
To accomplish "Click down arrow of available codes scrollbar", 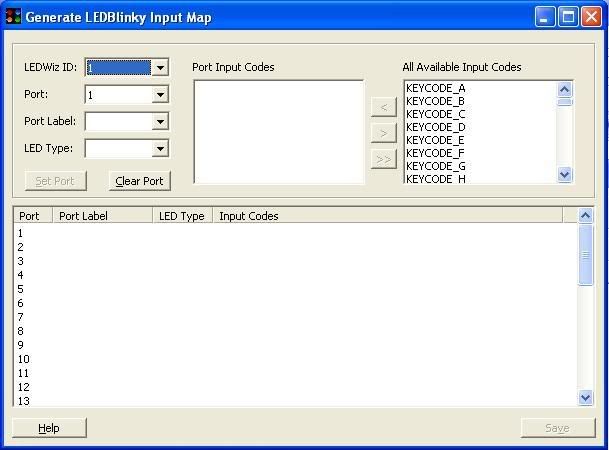I will [564, 175].
